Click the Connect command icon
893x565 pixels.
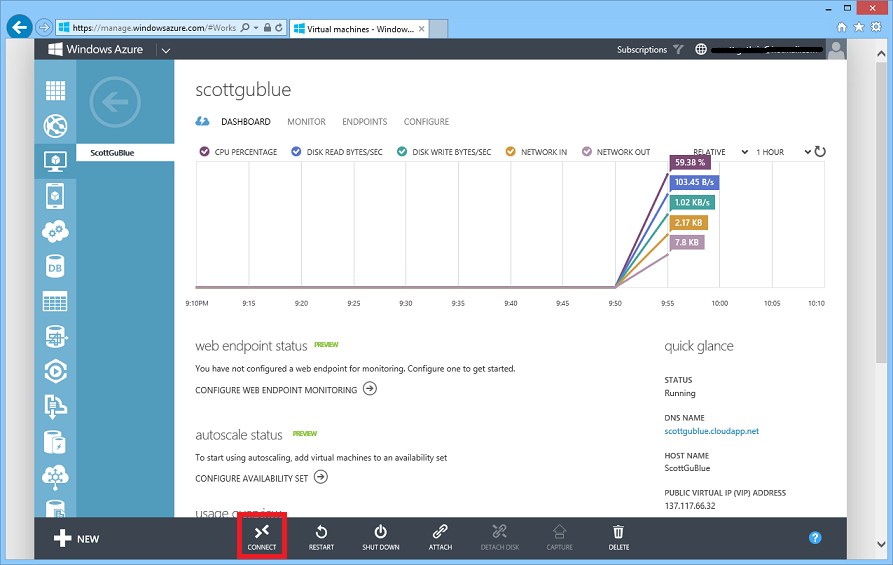point(262,532)
